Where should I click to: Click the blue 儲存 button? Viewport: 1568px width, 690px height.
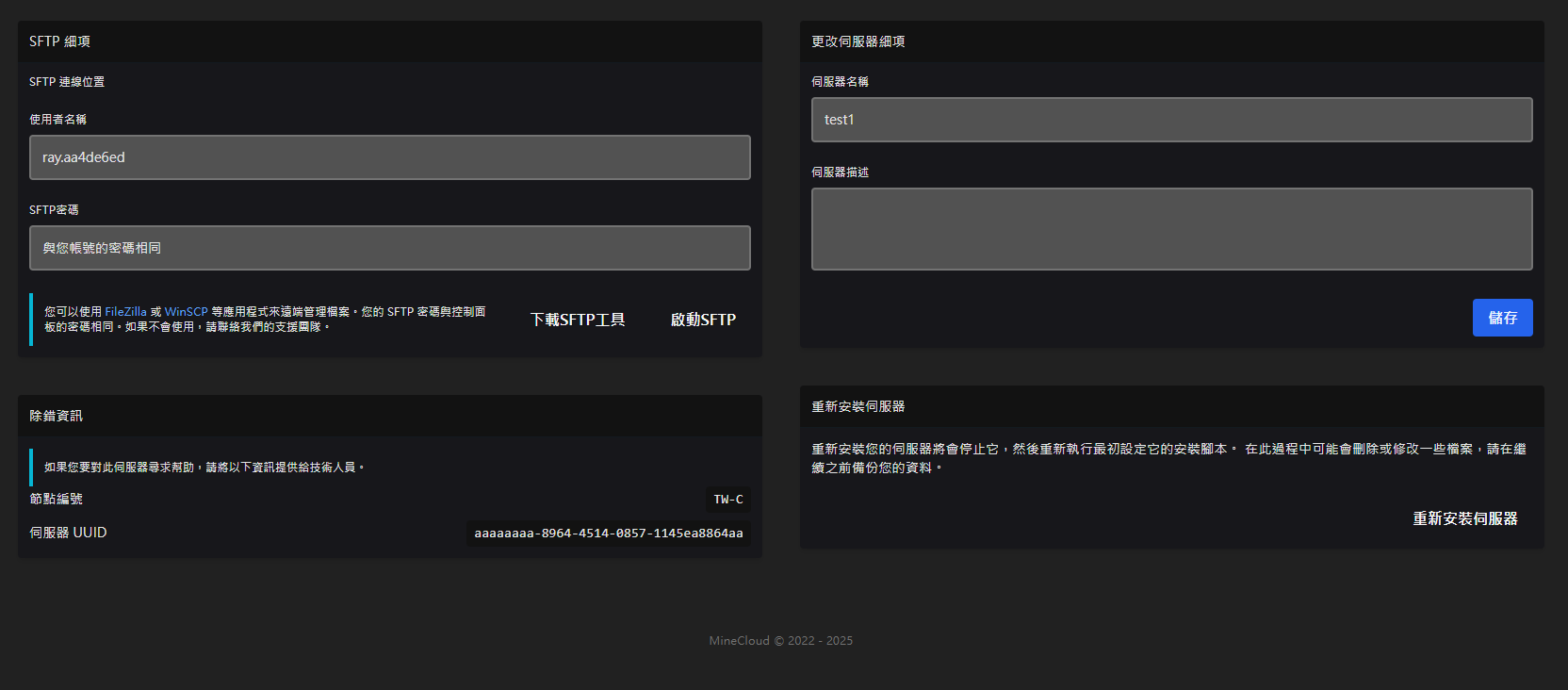pos(1502,318)
